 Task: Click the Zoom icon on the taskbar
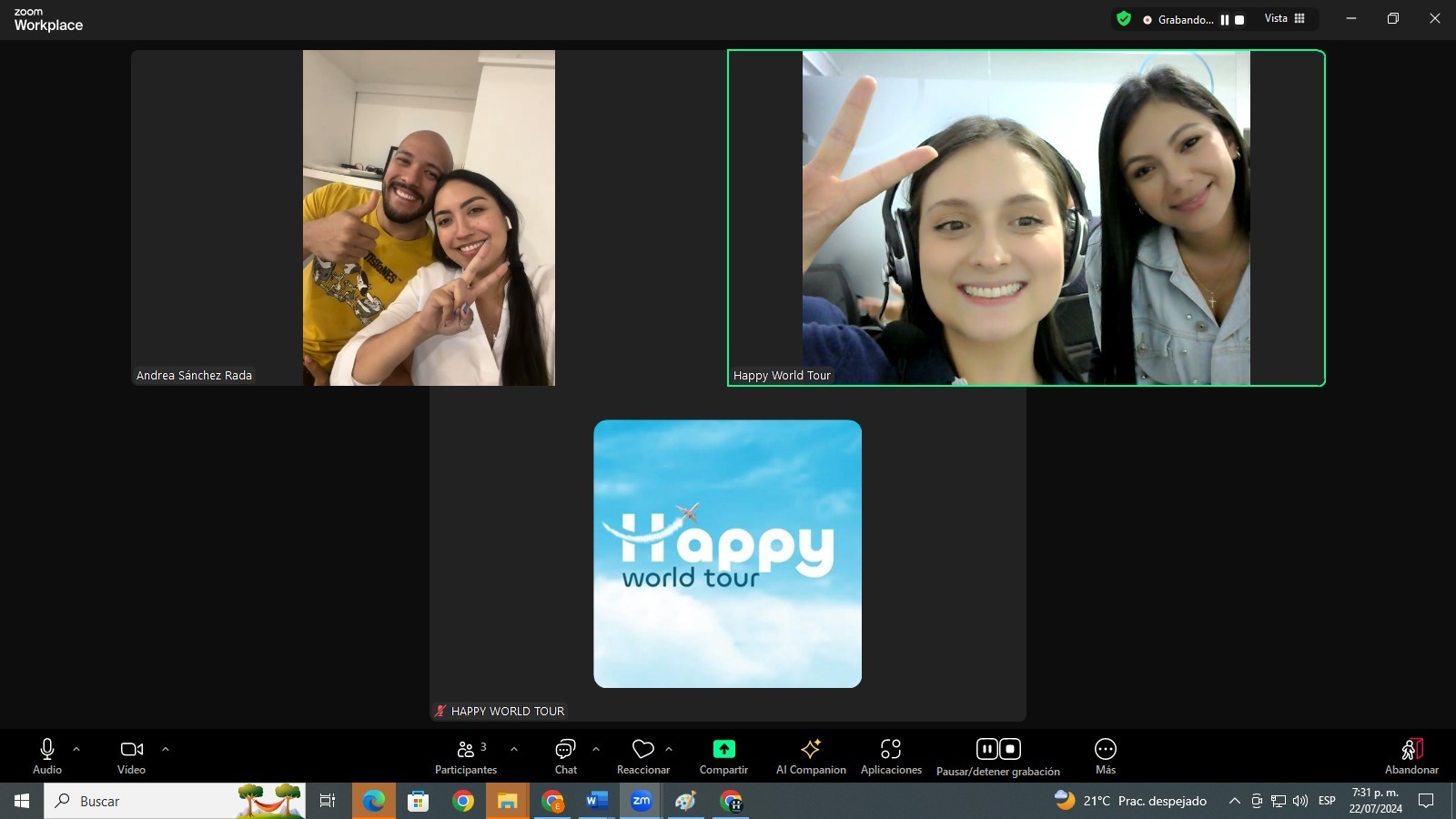pos(642,801)
